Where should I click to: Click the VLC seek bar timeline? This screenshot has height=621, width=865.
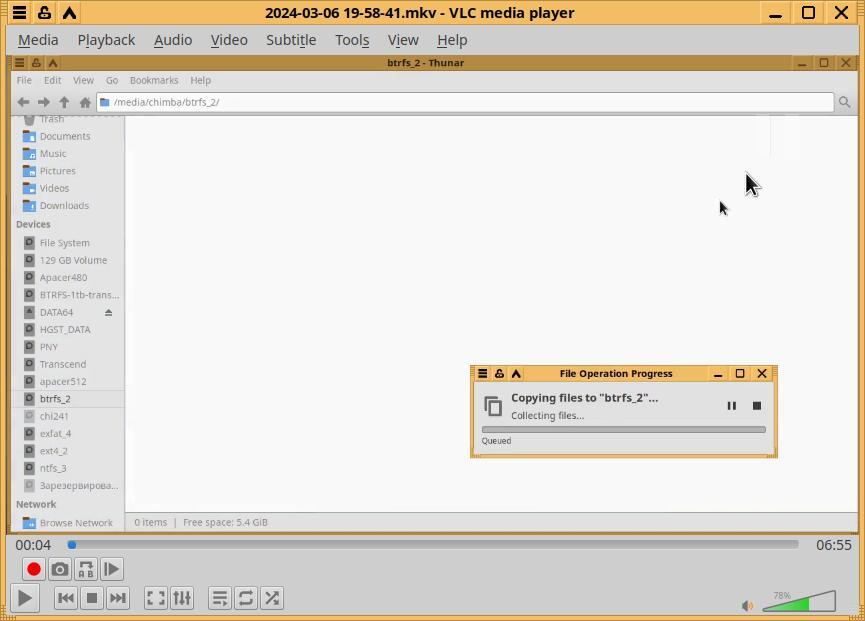coord(433,545)
